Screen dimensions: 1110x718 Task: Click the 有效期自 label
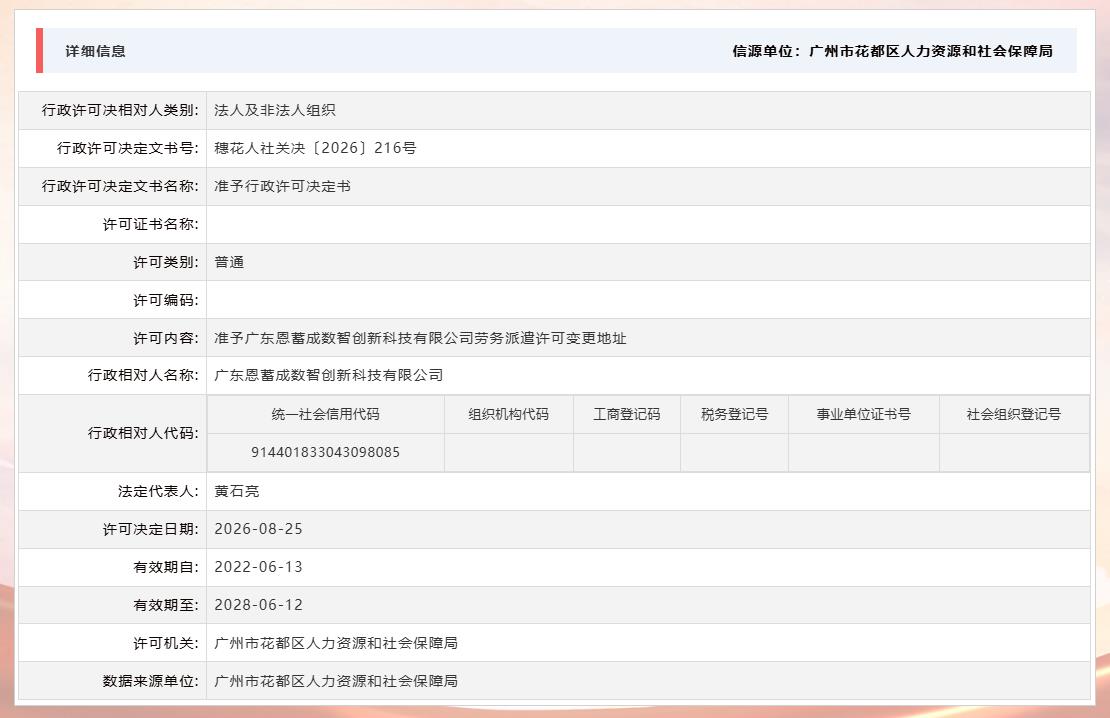(x=166, y=567)
